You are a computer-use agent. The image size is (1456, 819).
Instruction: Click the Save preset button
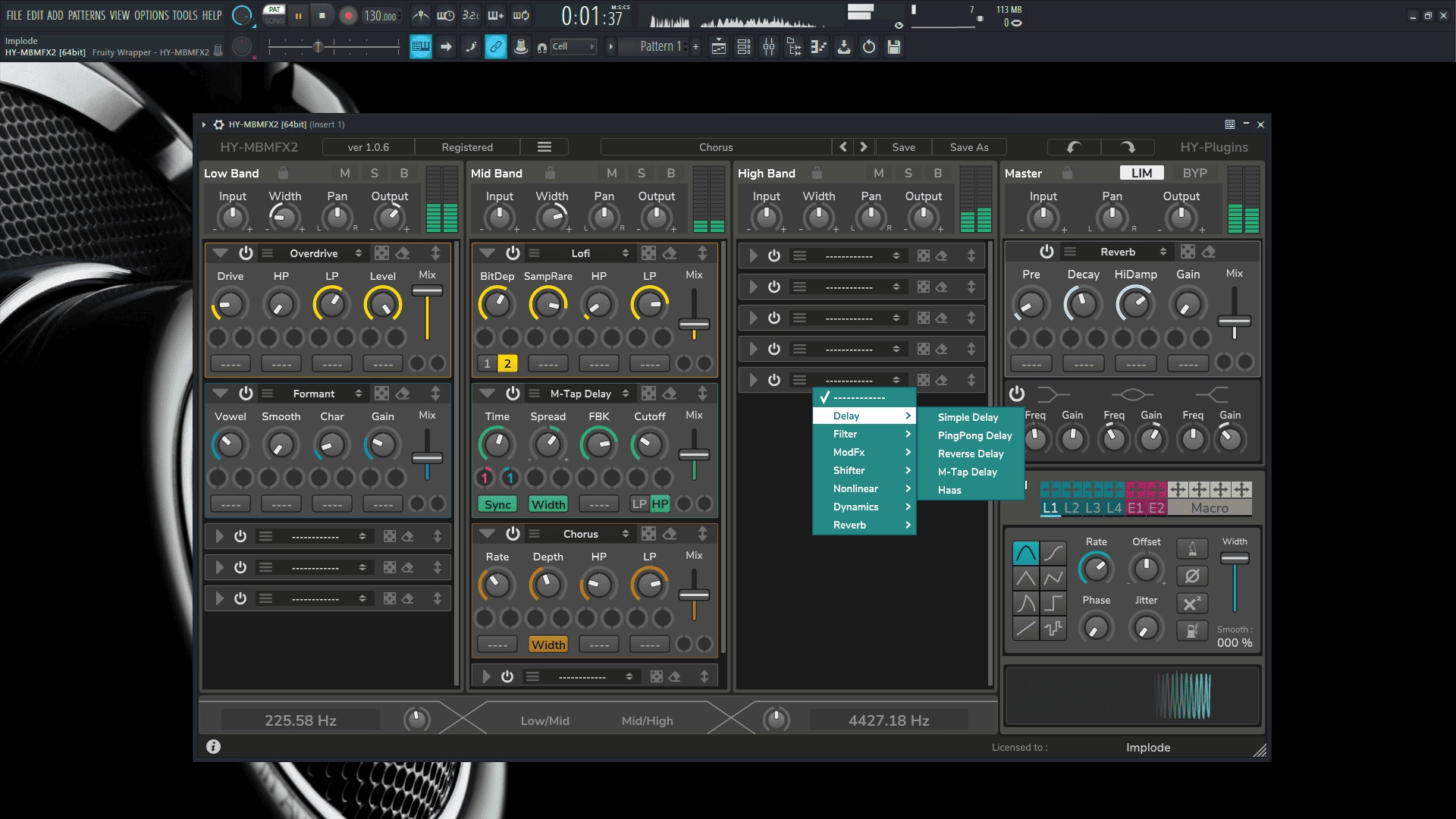903,147
